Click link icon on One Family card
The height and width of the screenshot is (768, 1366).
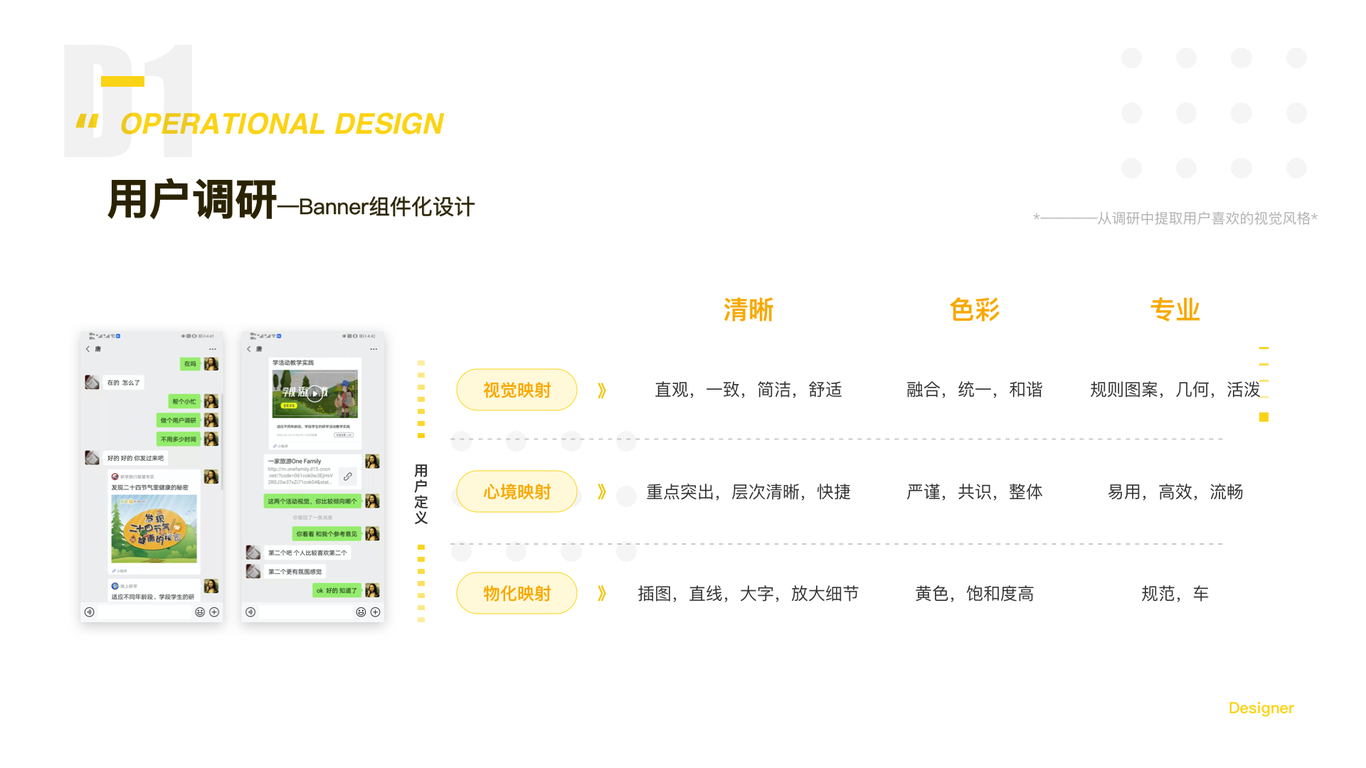click(x=348, y=476)
